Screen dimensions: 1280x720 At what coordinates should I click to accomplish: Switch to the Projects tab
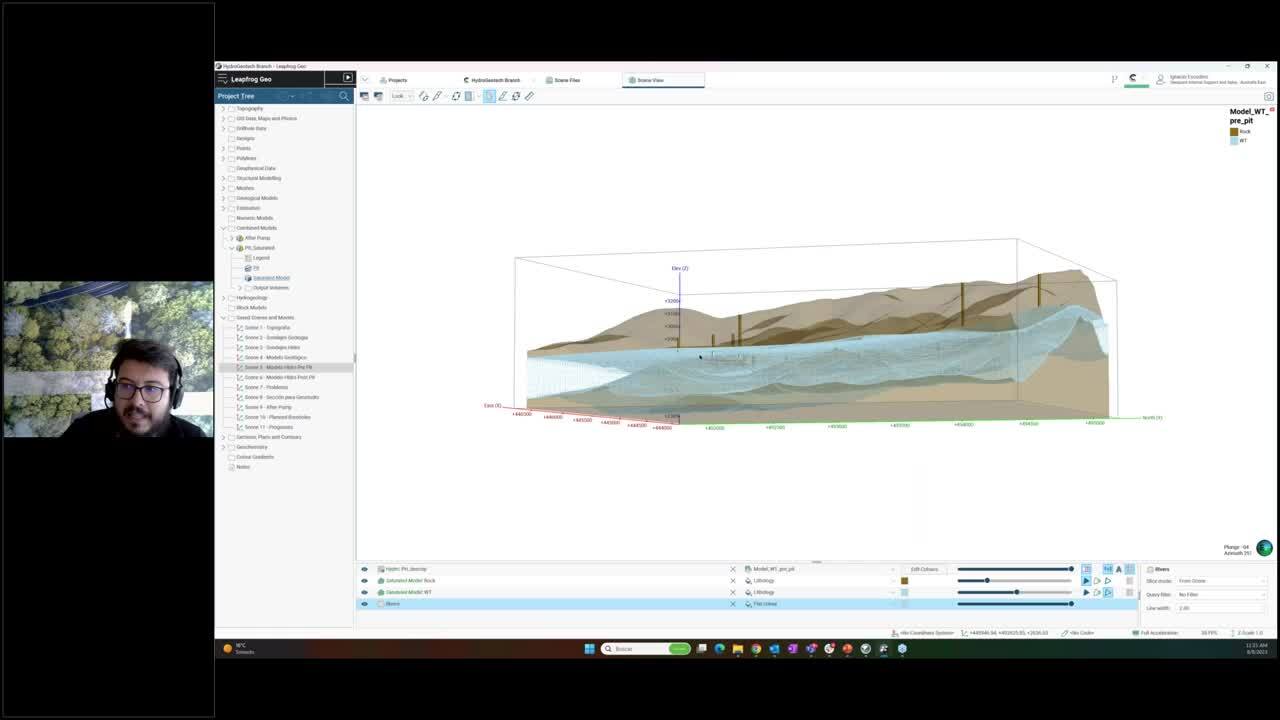pos(394,80)
